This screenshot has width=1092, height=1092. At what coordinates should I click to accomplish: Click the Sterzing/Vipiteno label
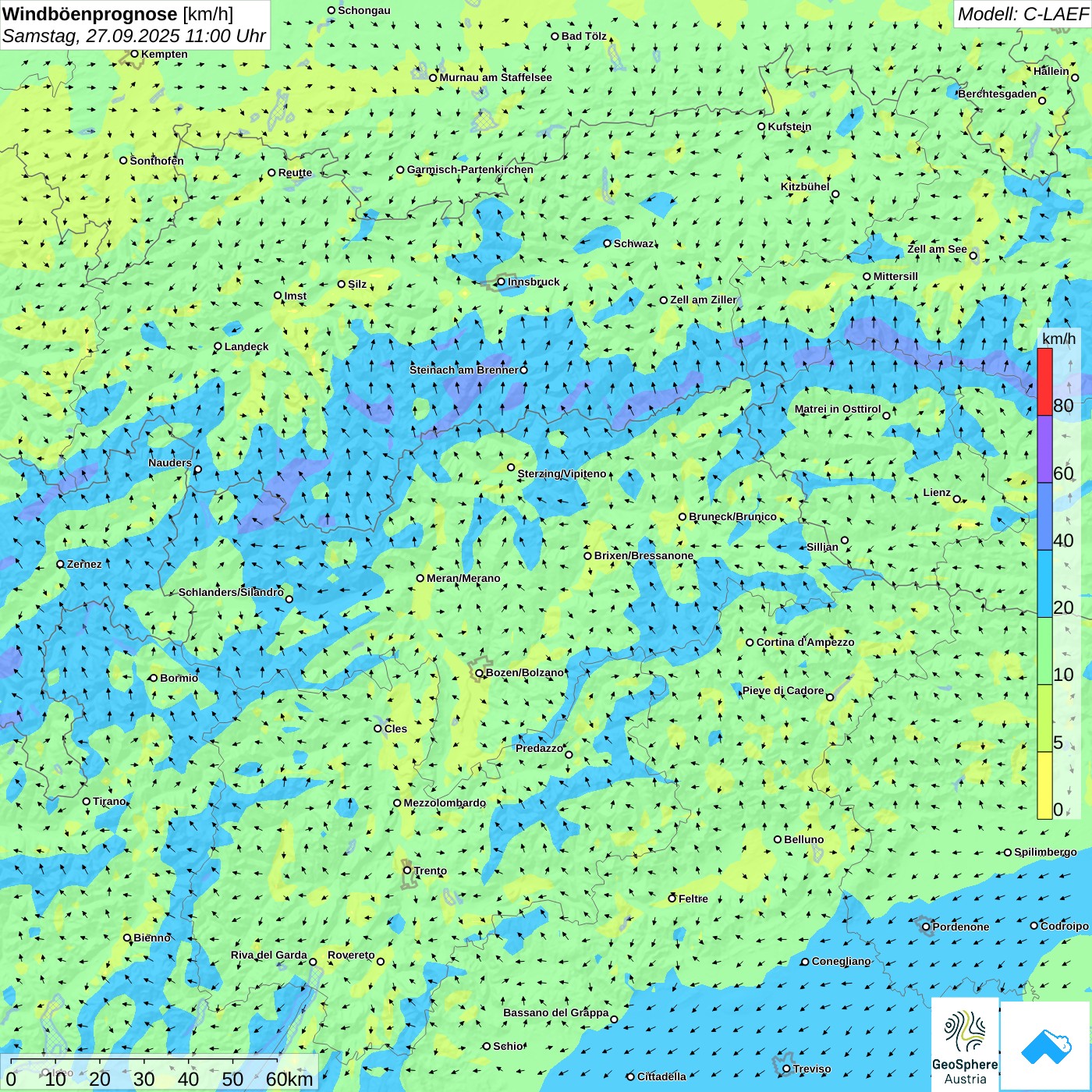562,473
